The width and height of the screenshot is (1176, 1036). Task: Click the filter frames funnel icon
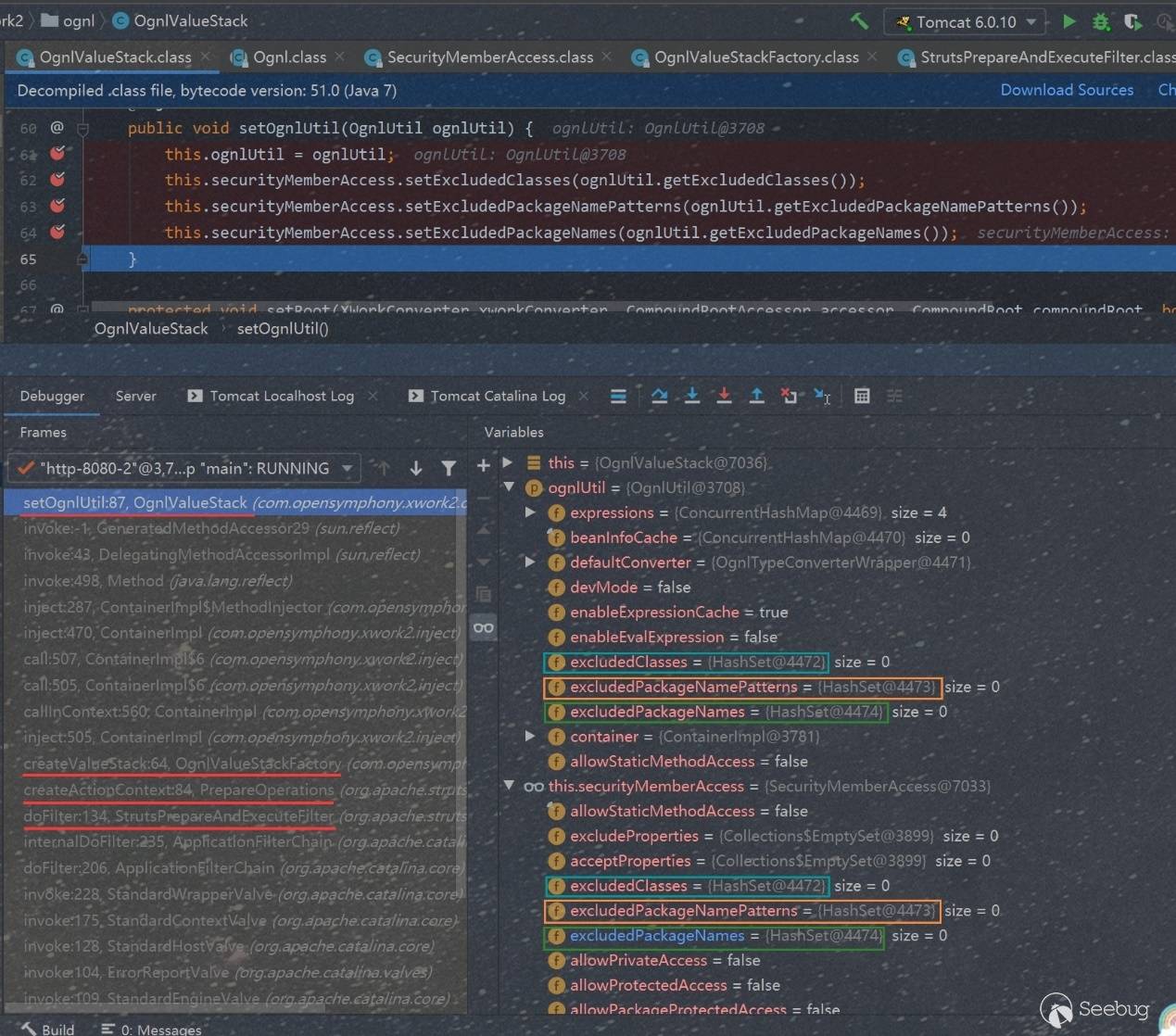pos(449,468)
